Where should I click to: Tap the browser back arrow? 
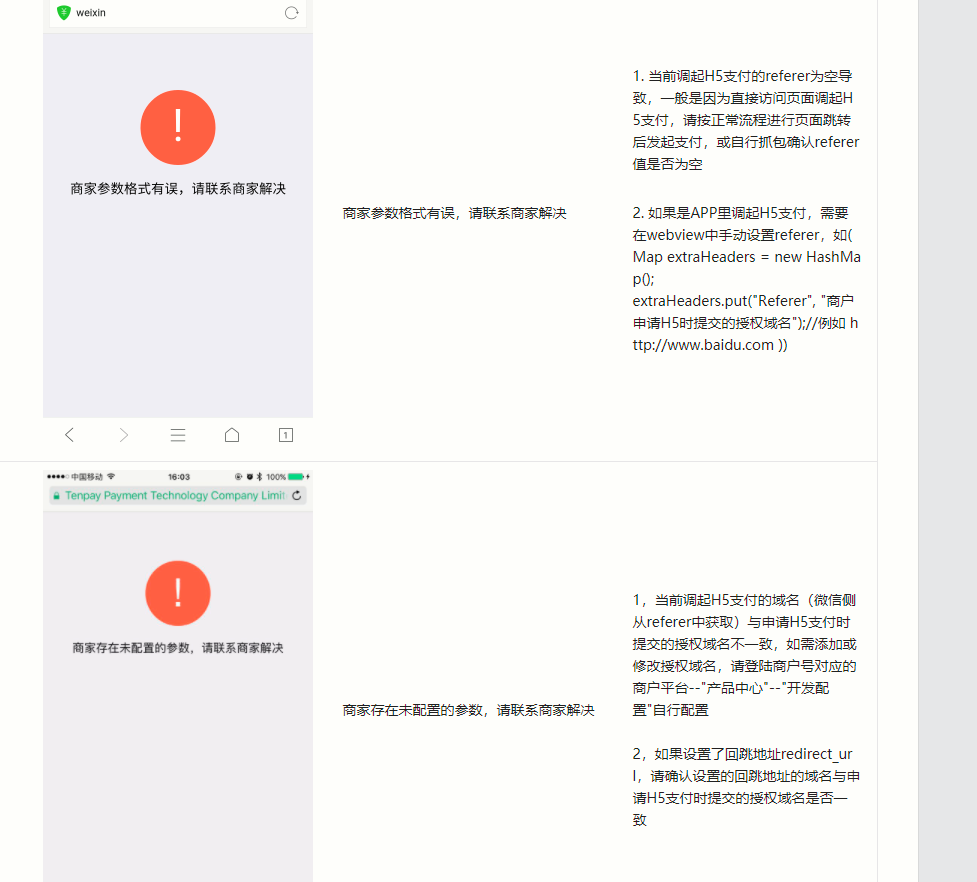pyautogui.click(x=70, y=435)
